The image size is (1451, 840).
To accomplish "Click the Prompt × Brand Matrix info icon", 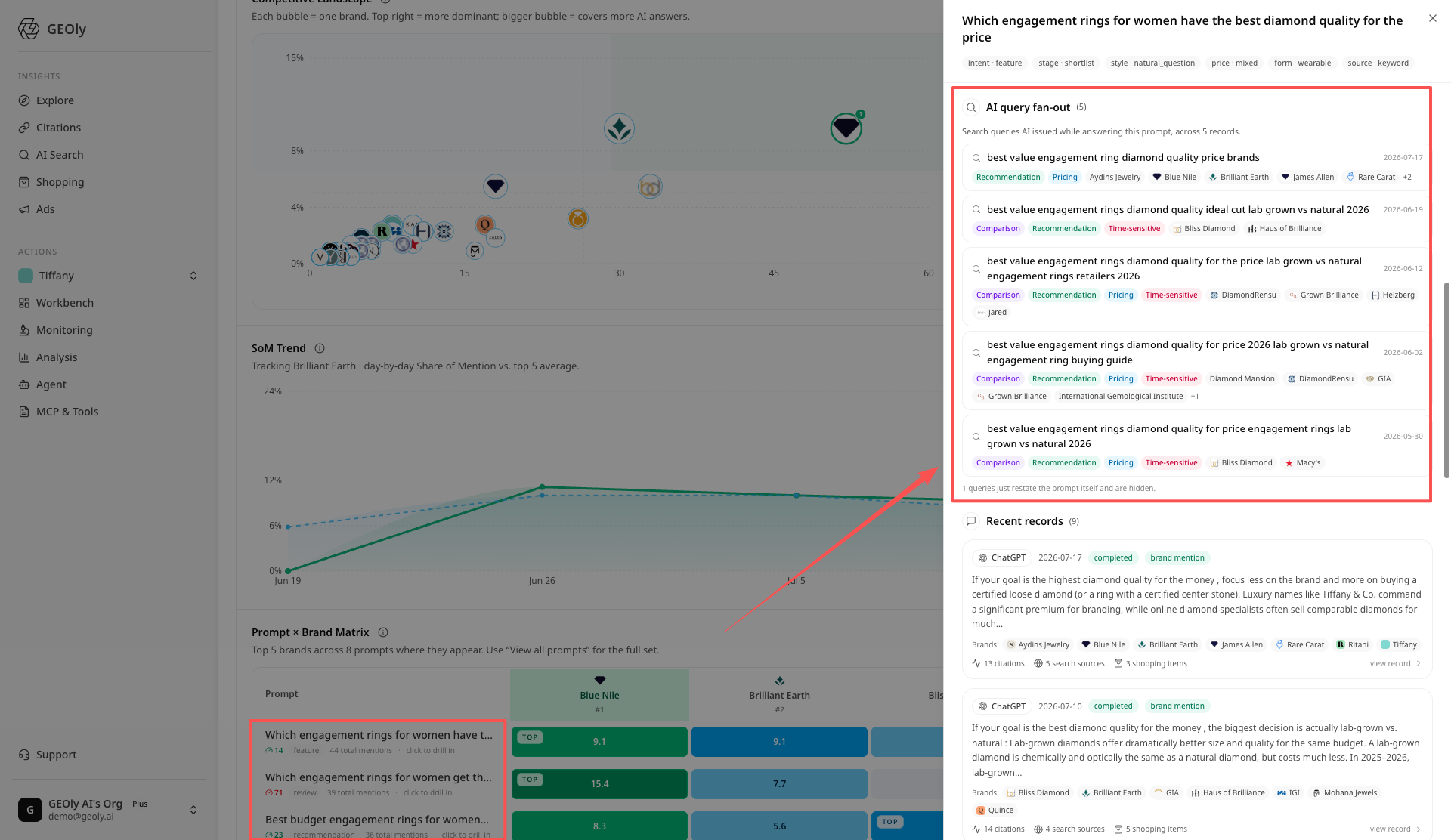I will tap(383, 632).
